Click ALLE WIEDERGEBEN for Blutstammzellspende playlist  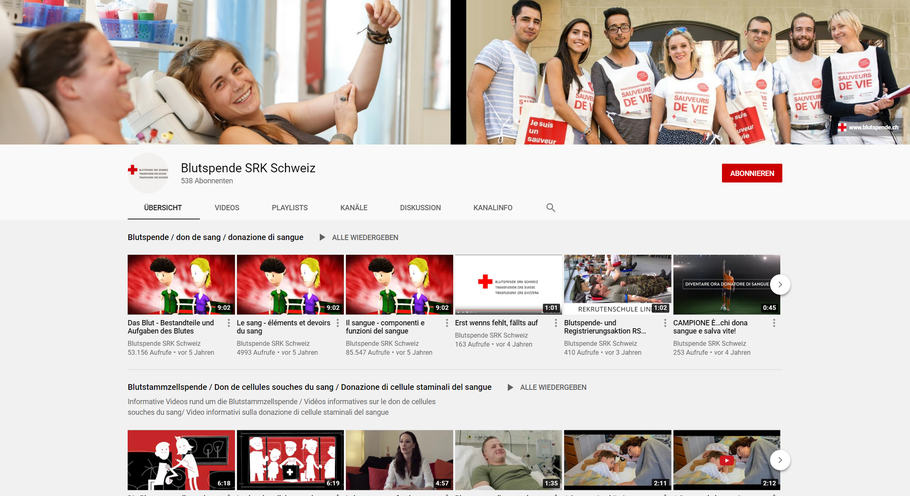coord(553,387)
